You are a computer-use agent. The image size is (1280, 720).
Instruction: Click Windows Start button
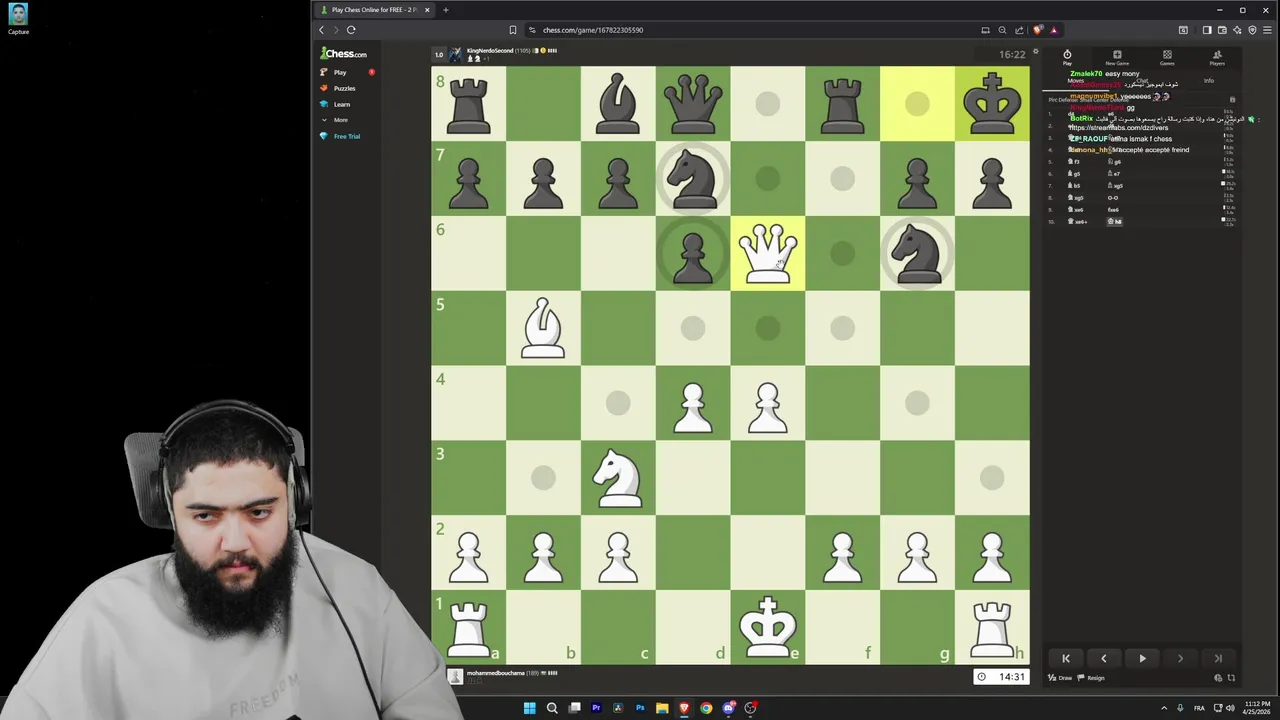point(529,708)
